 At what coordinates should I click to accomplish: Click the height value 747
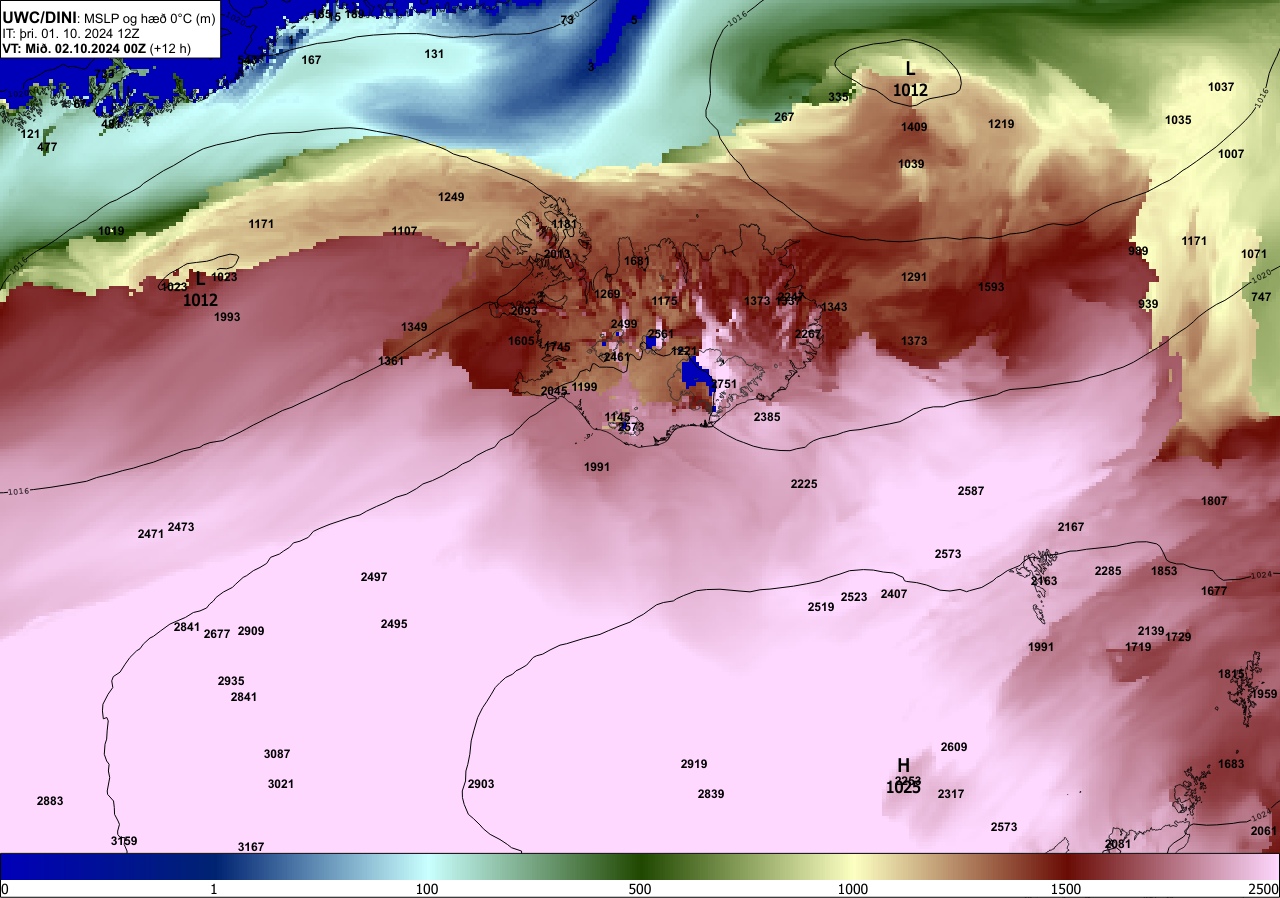[x=1261, y=297]
